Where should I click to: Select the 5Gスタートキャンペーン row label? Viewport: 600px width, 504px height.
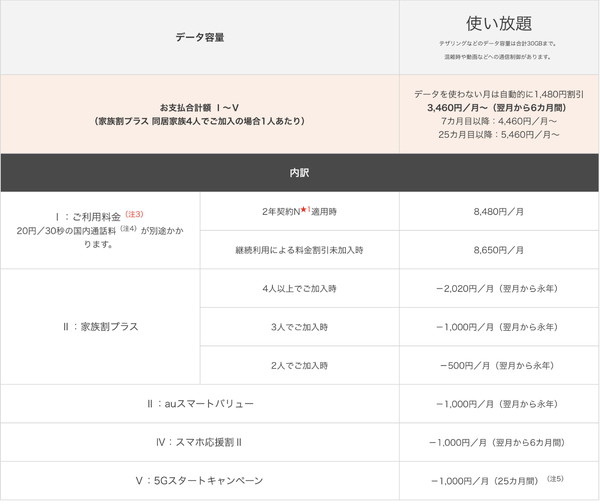[x=199, y=481]
